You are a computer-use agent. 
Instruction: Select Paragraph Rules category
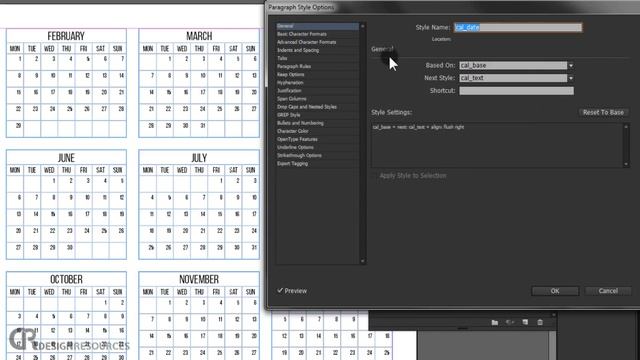coord(318,67)
